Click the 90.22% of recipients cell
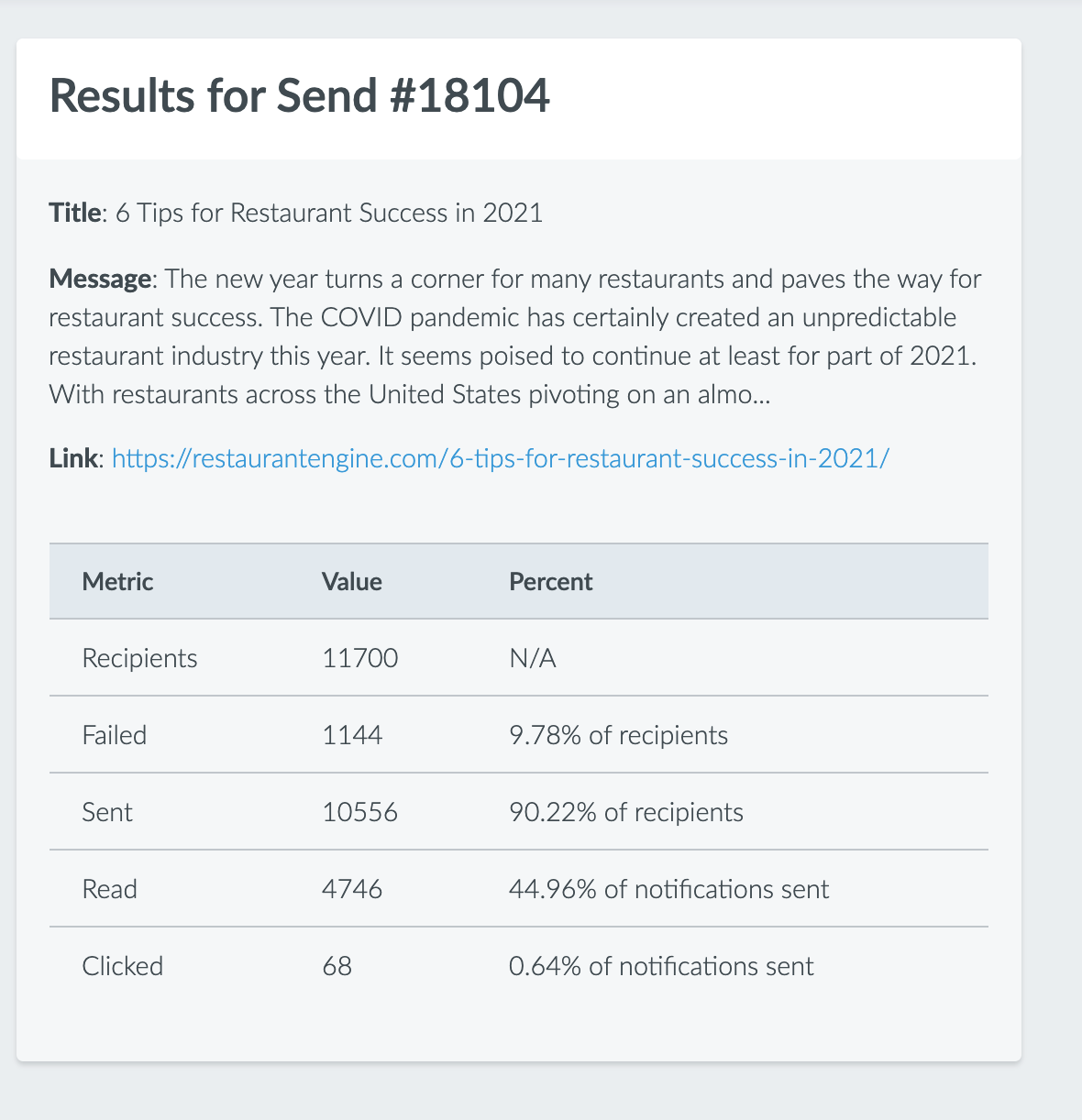Image resolution: width=1082 pixels, height=1120 pixels. (626, 813)
